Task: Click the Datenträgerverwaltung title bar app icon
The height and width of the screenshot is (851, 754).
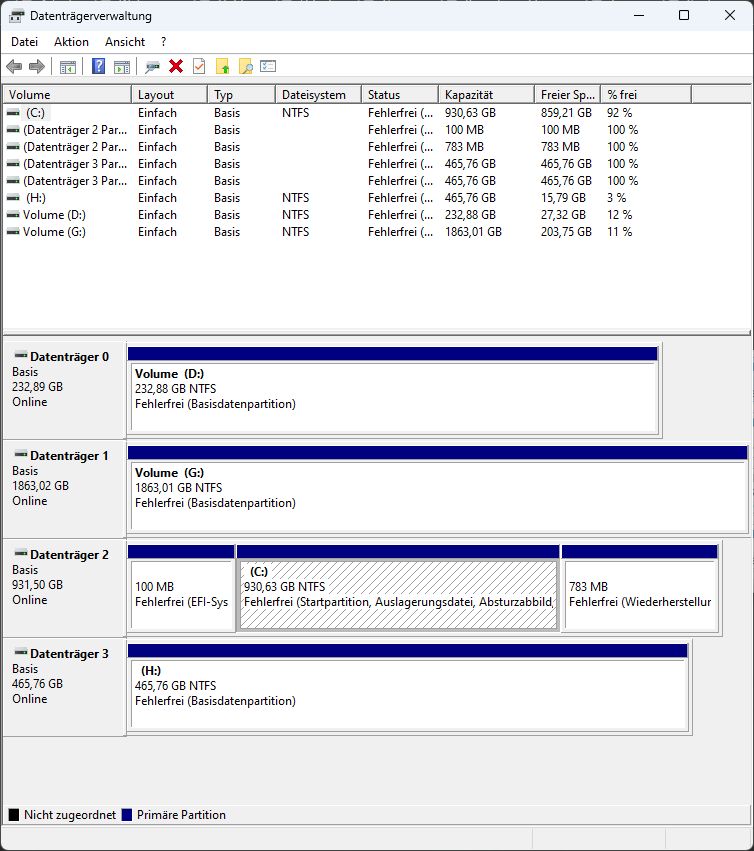Action: point(16,16)
